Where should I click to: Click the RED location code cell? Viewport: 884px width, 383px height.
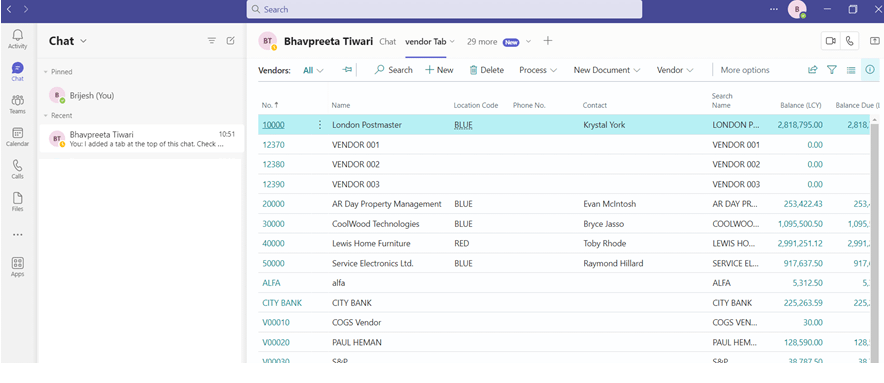coord(462,243)
